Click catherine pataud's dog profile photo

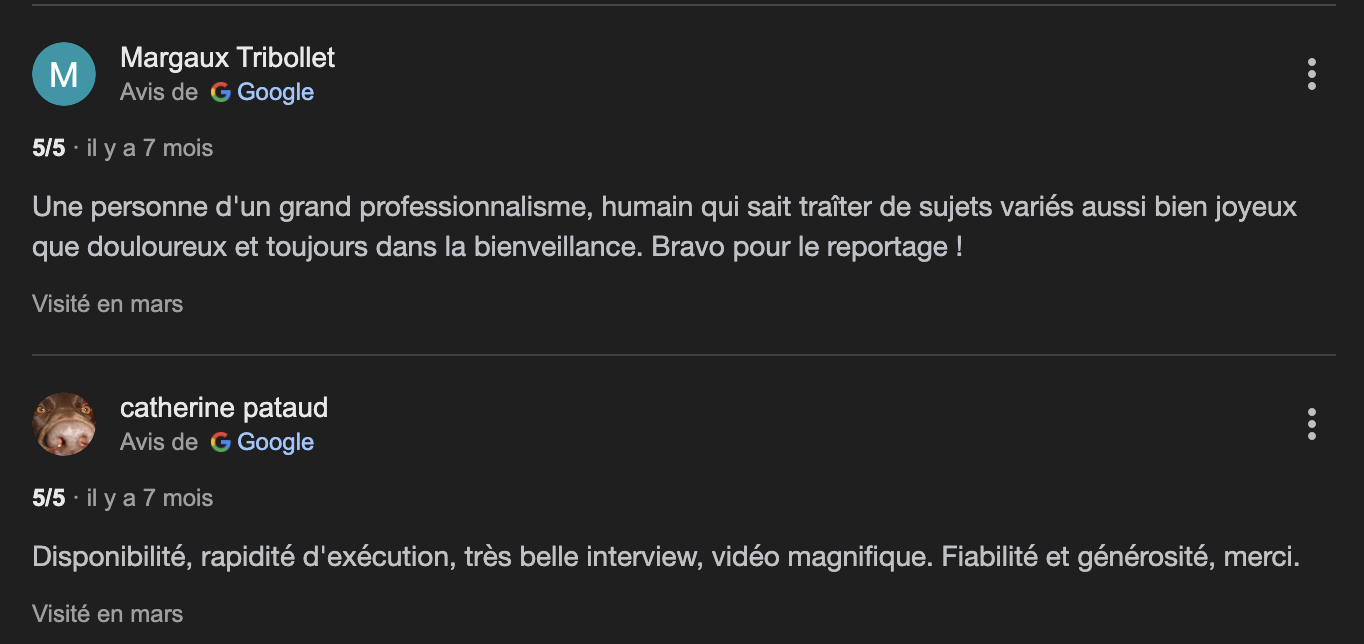(x=64, y=424)
